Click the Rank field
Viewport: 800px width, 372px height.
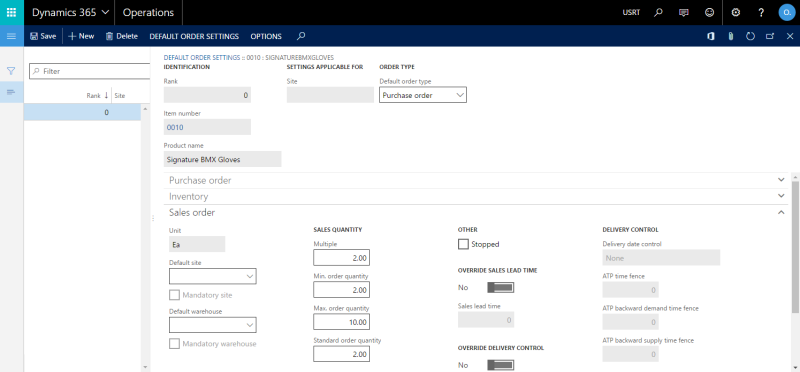207,95
